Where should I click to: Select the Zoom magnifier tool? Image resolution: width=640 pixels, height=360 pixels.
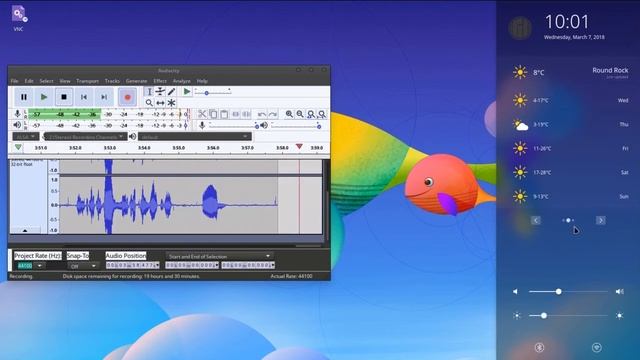[x=149, y=103]
